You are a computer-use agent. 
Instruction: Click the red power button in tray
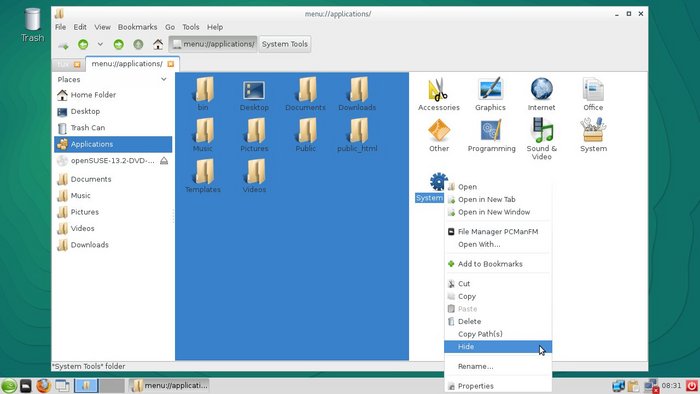pyautogui.click(x=692, y=386)
